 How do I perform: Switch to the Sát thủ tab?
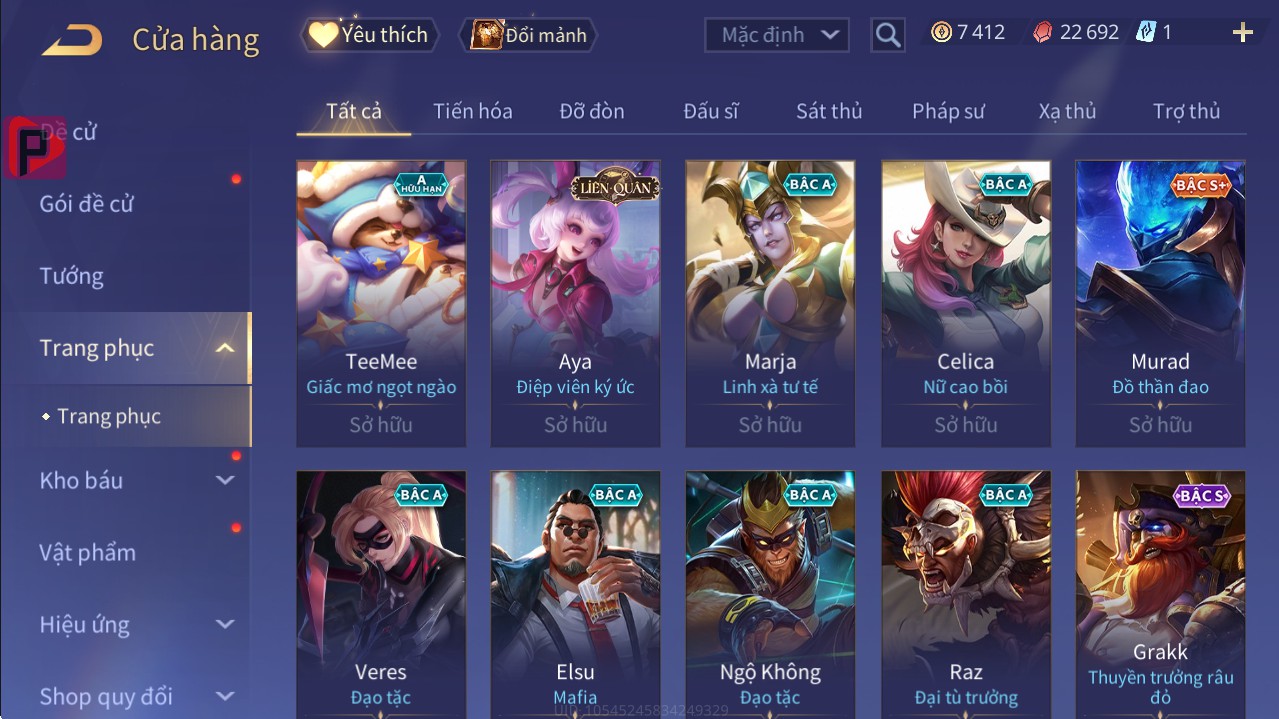[829, 111]
